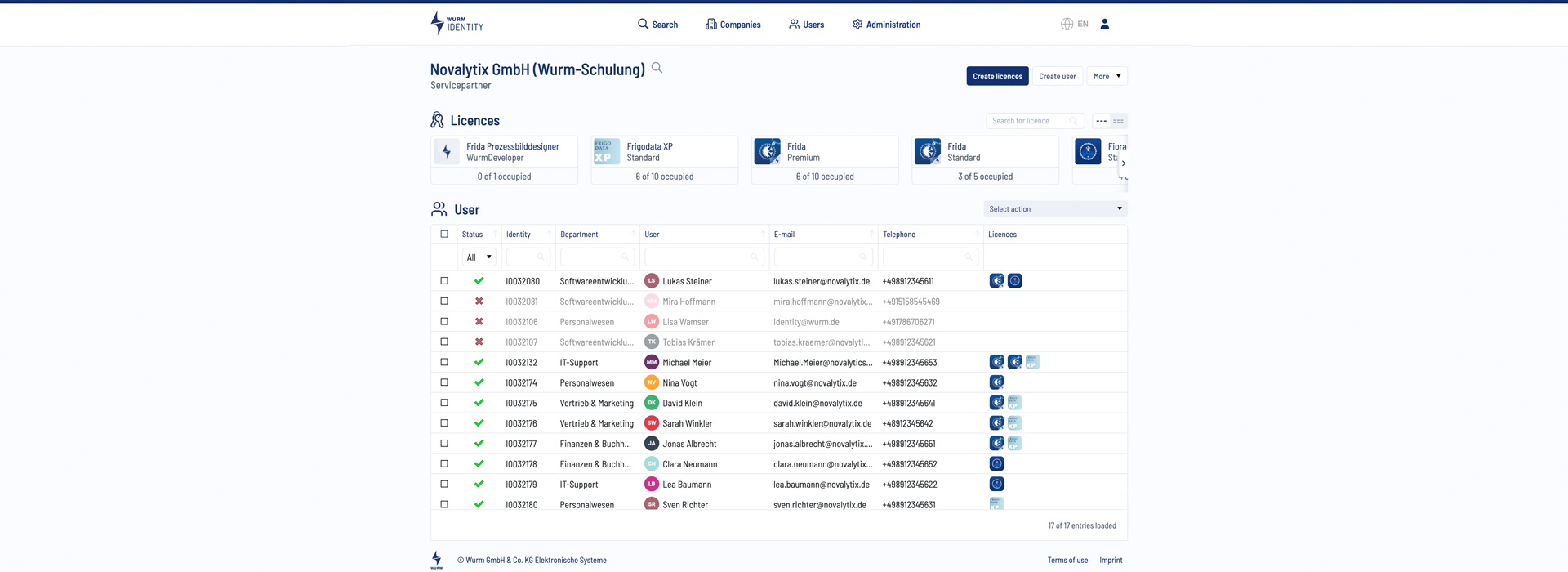The height and width of the screenshot is (572, 1568).
Task: Click the Wurm Identity logo
Action: point(457,24)
